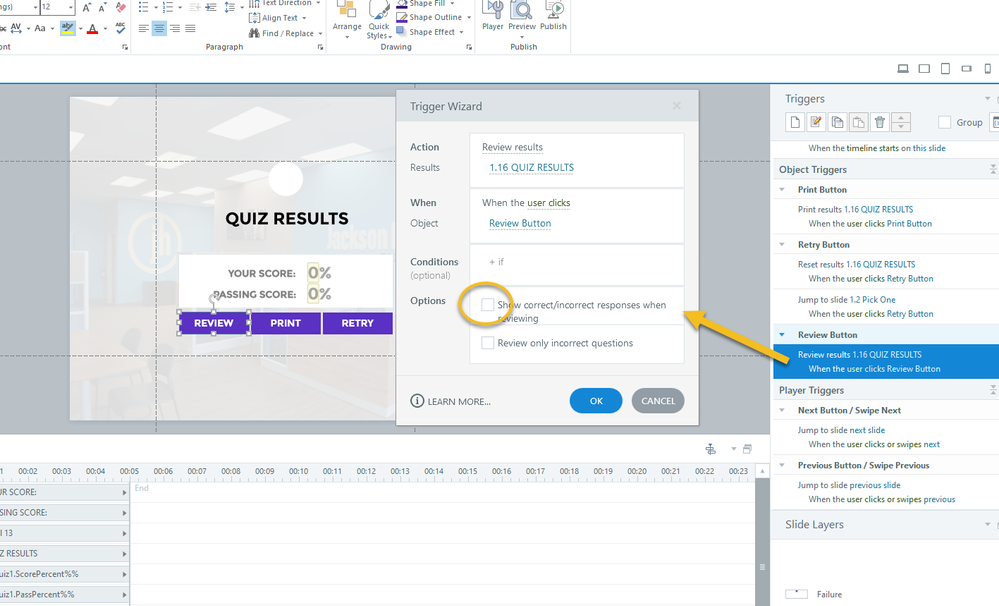The image size is (999, 606).
Task: Pick yellow text highlight color
Action: 67,29
